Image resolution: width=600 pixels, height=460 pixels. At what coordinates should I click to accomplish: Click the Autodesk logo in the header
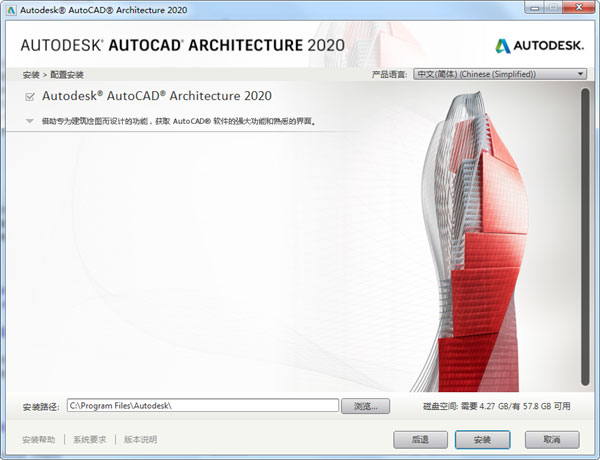540,45
